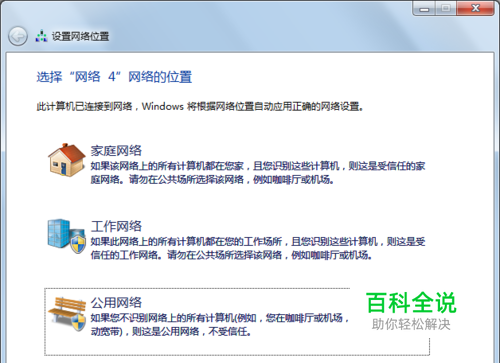Viewport: 500px width, 363px height.
Task: Click the network location title icon
Action: [x=41, y=36]
